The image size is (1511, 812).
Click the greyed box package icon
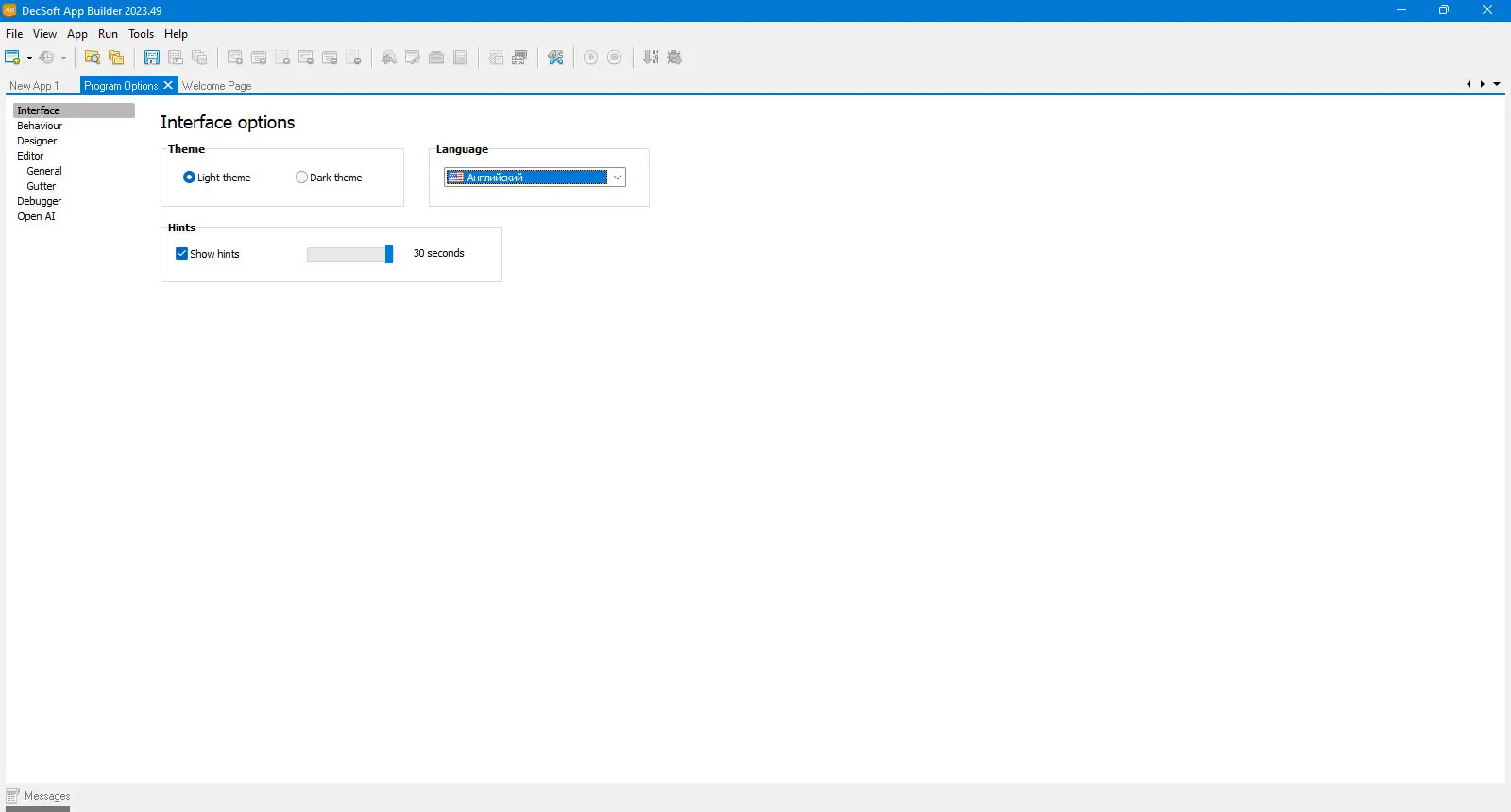(436, 58)
